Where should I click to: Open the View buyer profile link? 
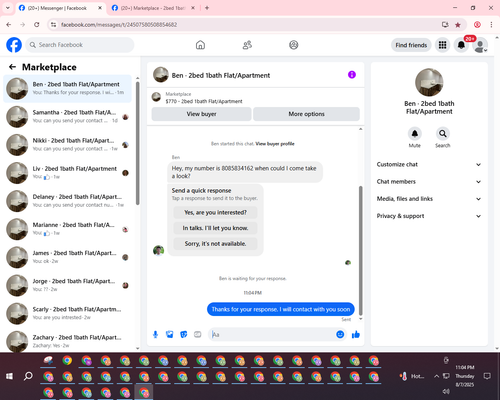click(275, 144)
